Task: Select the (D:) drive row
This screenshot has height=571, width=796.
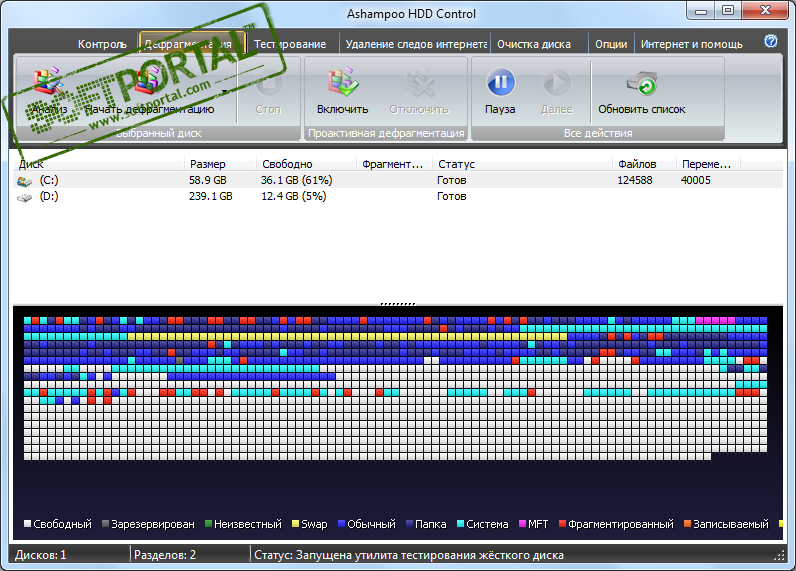Action: coord(397,196)
